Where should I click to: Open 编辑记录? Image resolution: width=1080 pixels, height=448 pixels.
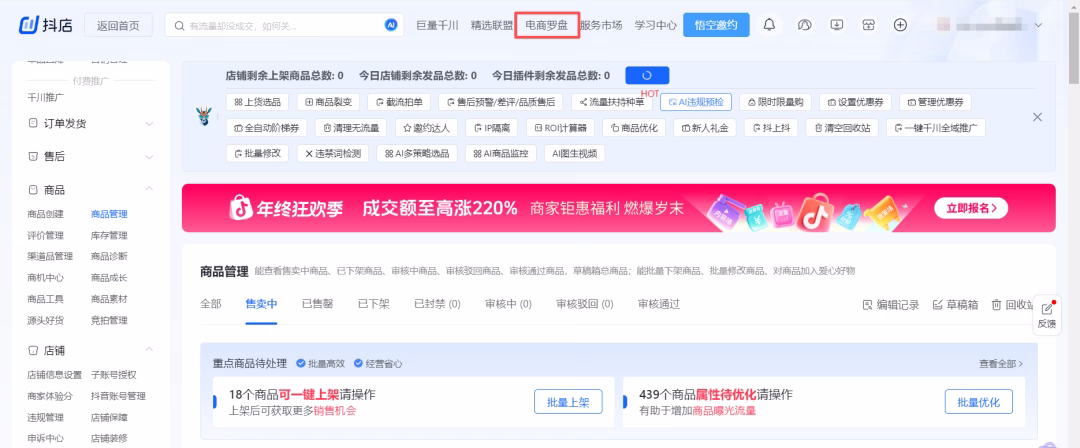coord(891,305)
